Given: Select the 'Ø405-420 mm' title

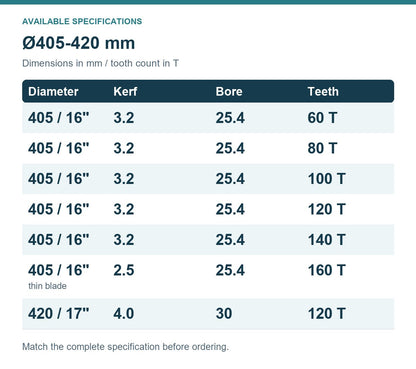Looking at the screenshot, I should 79,43.
